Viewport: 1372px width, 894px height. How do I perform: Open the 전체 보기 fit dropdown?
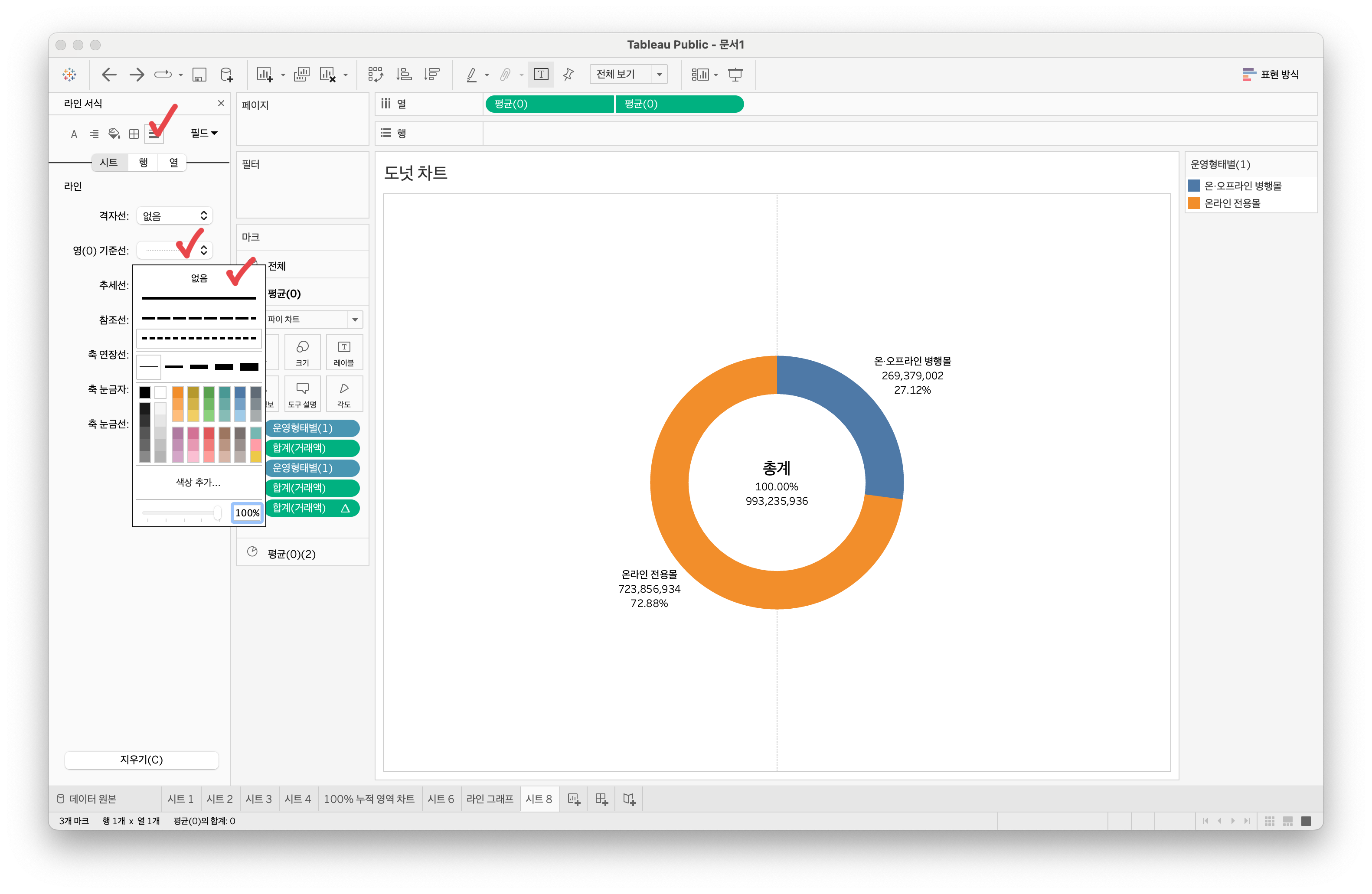click(x=659, y=75)
